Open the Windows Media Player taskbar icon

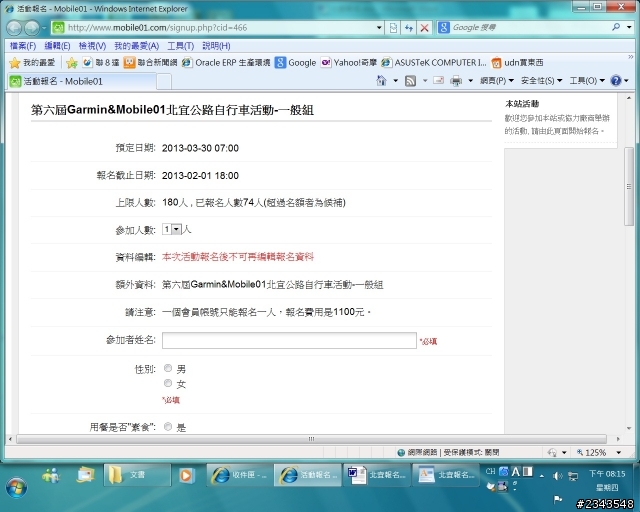[x=187, y=475]
